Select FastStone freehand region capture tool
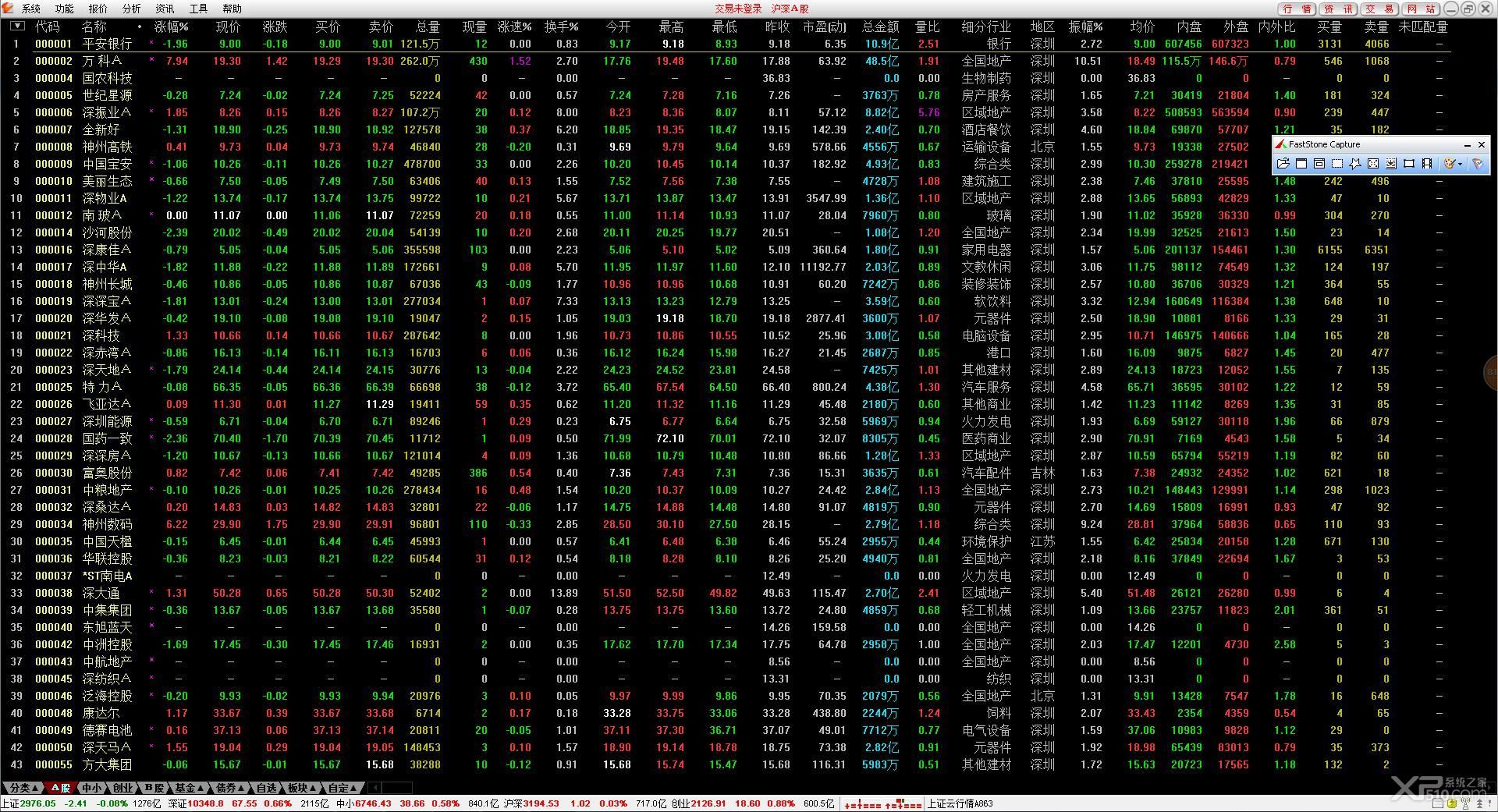 (1355, 164)
